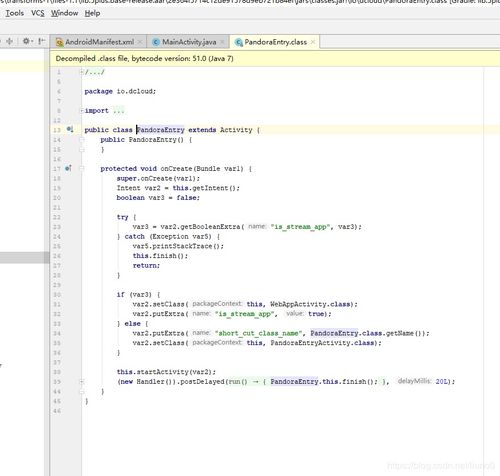Click the MainActivity.java class icon
The image size is (500, 476).
click(x=156, y=42)
